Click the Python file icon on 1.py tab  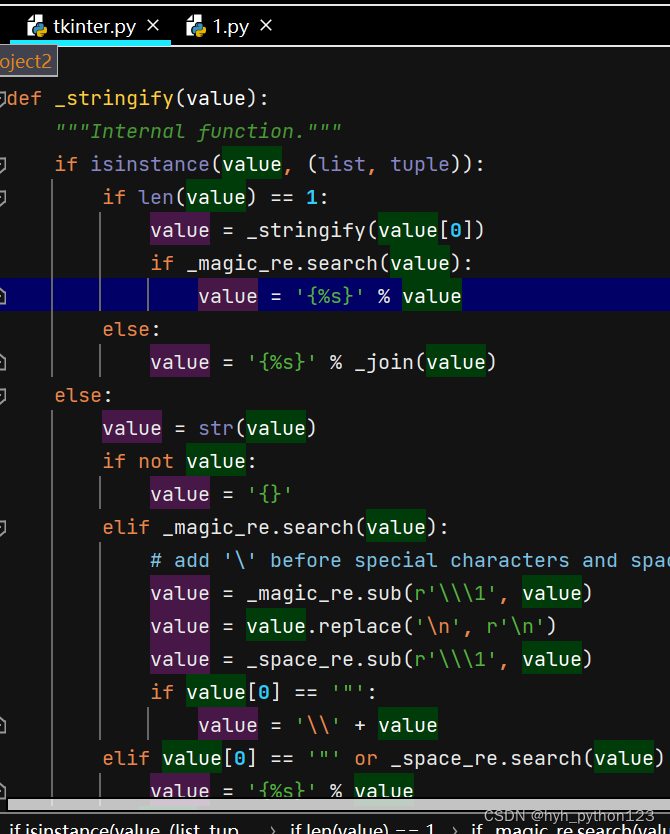click(x=195, y=26)
